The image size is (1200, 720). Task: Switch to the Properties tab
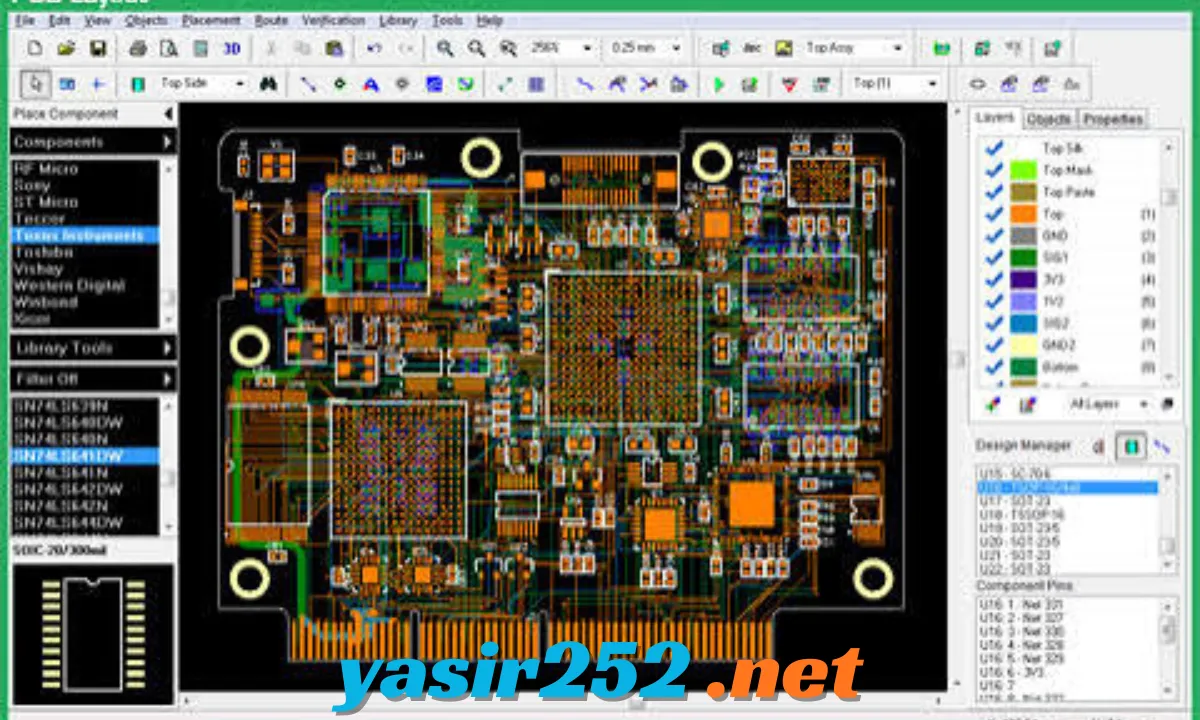coord(1113,119)
